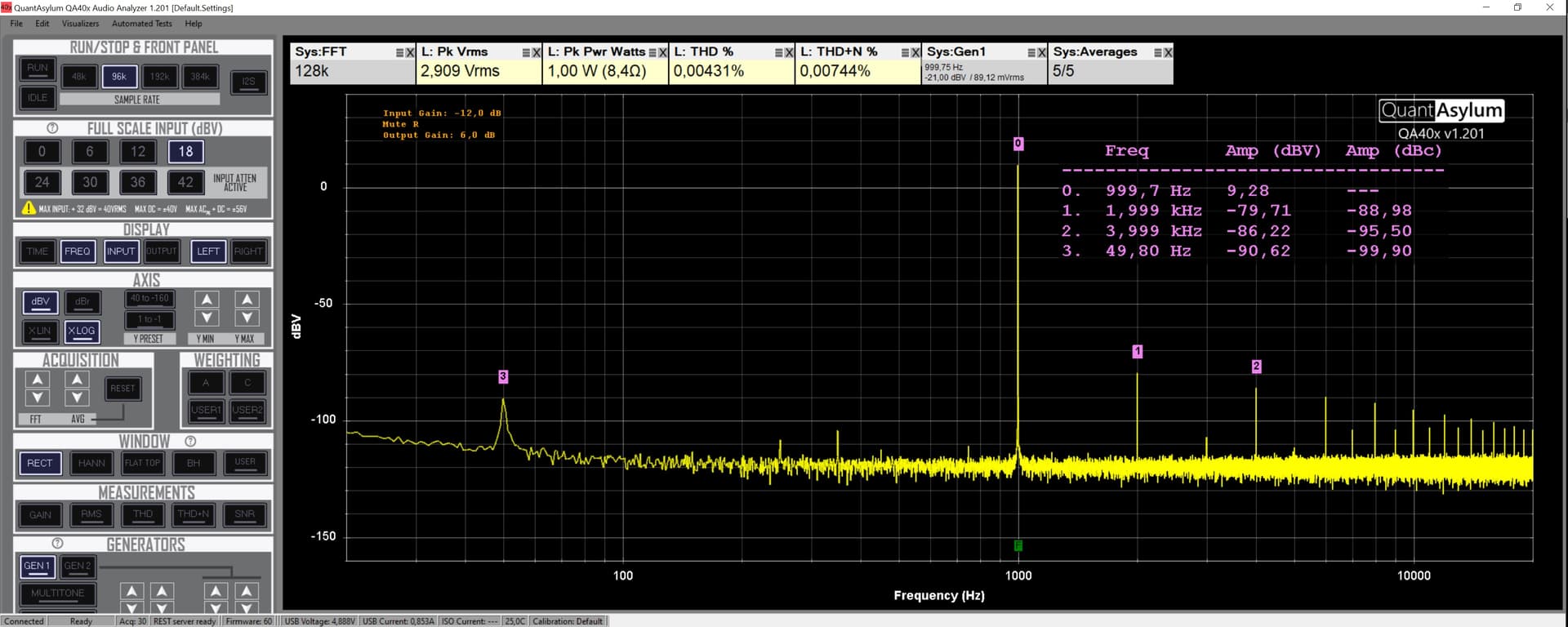1568x627 pixels.
Task: Decrease Y MAX with down arrow
Action: 247,318
